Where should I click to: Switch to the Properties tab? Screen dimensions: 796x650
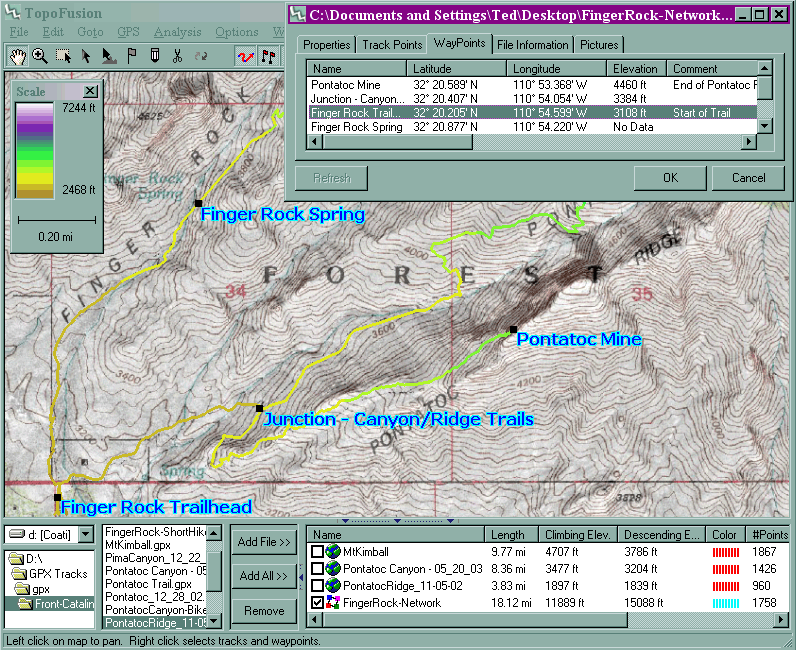coord(326,45)
